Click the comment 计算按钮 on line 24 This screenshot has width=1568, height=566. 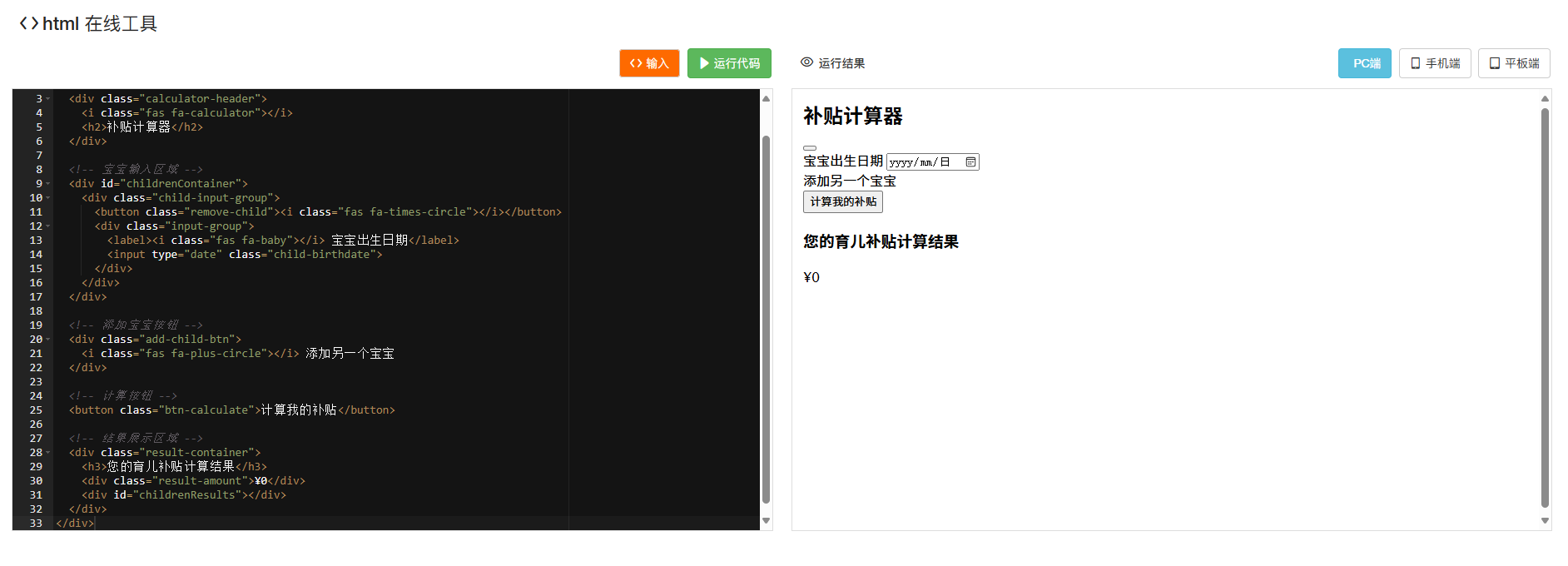(x=123, y=395)
